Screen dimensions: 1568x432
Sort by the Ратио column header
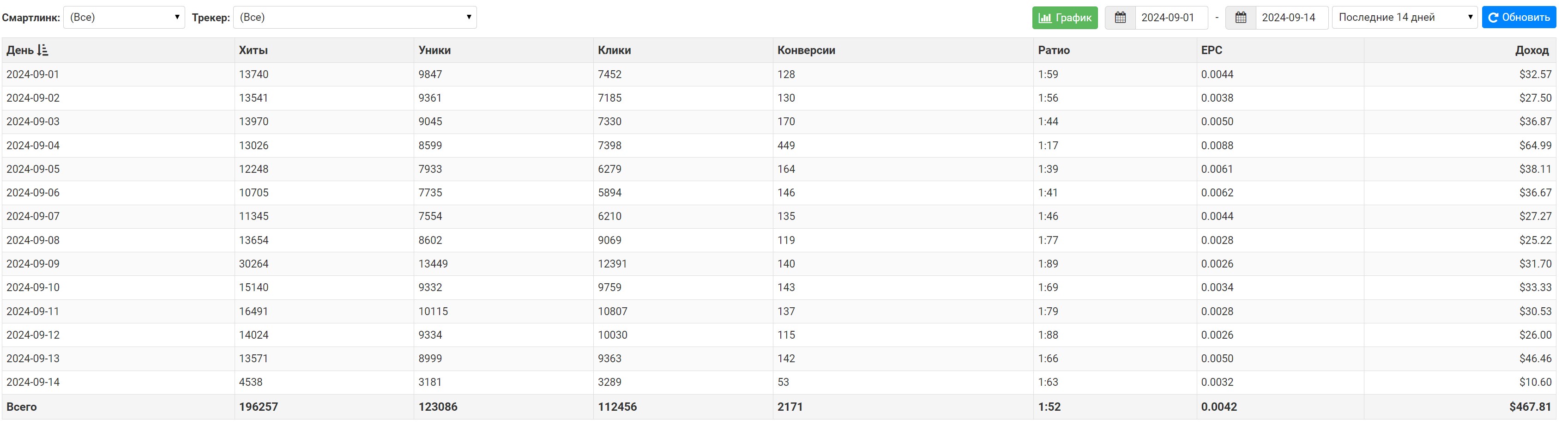pyautogui.click(x=1054, y=50)
